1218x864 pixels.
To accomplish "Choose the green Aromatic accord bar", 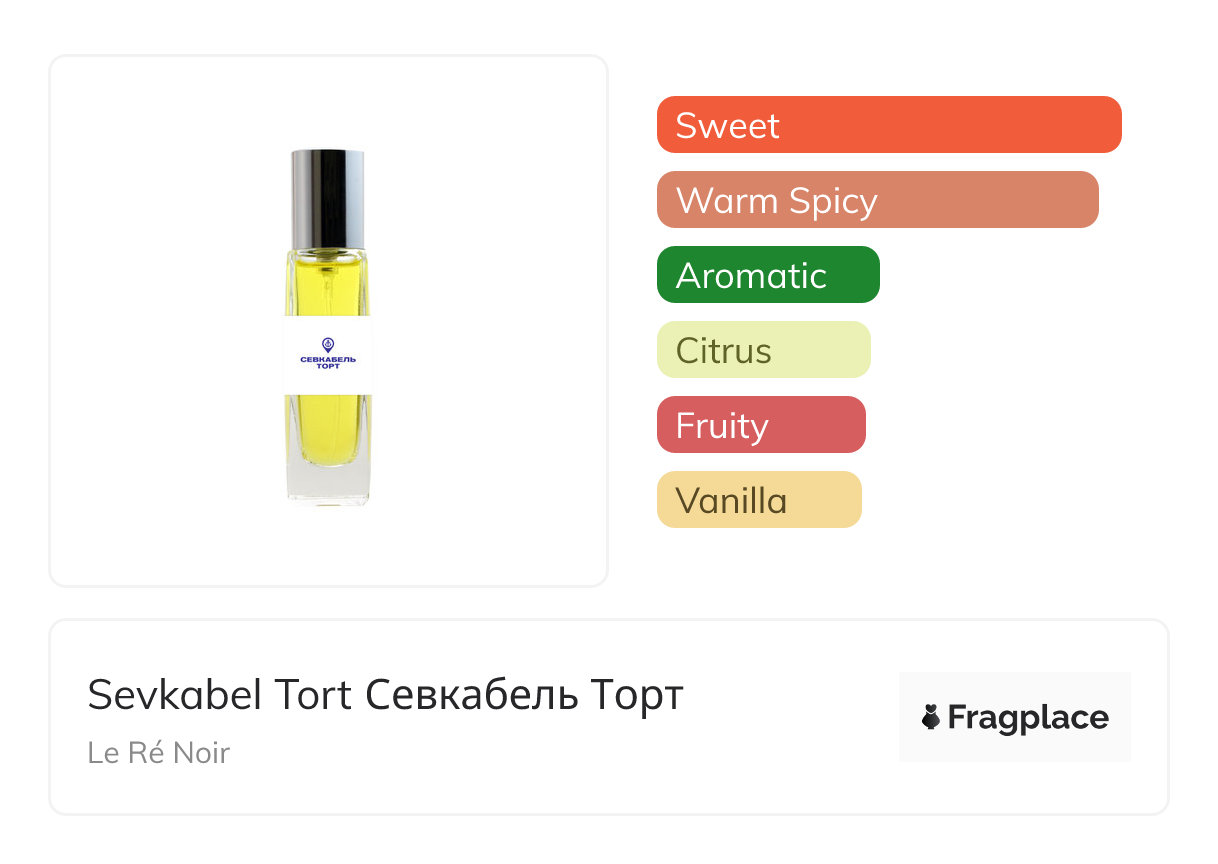I will (767, 275).
